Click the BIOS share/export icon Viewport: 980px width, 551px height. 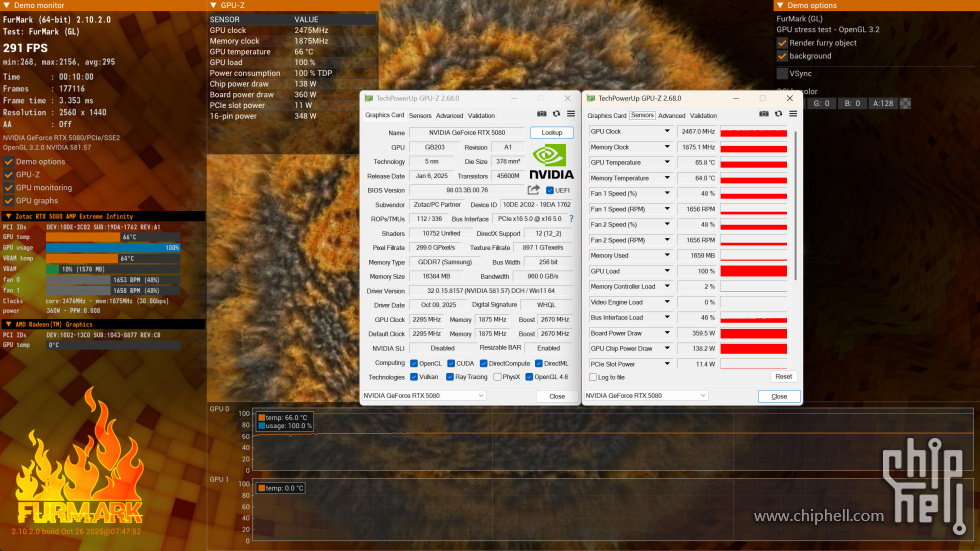coord(534,190)
